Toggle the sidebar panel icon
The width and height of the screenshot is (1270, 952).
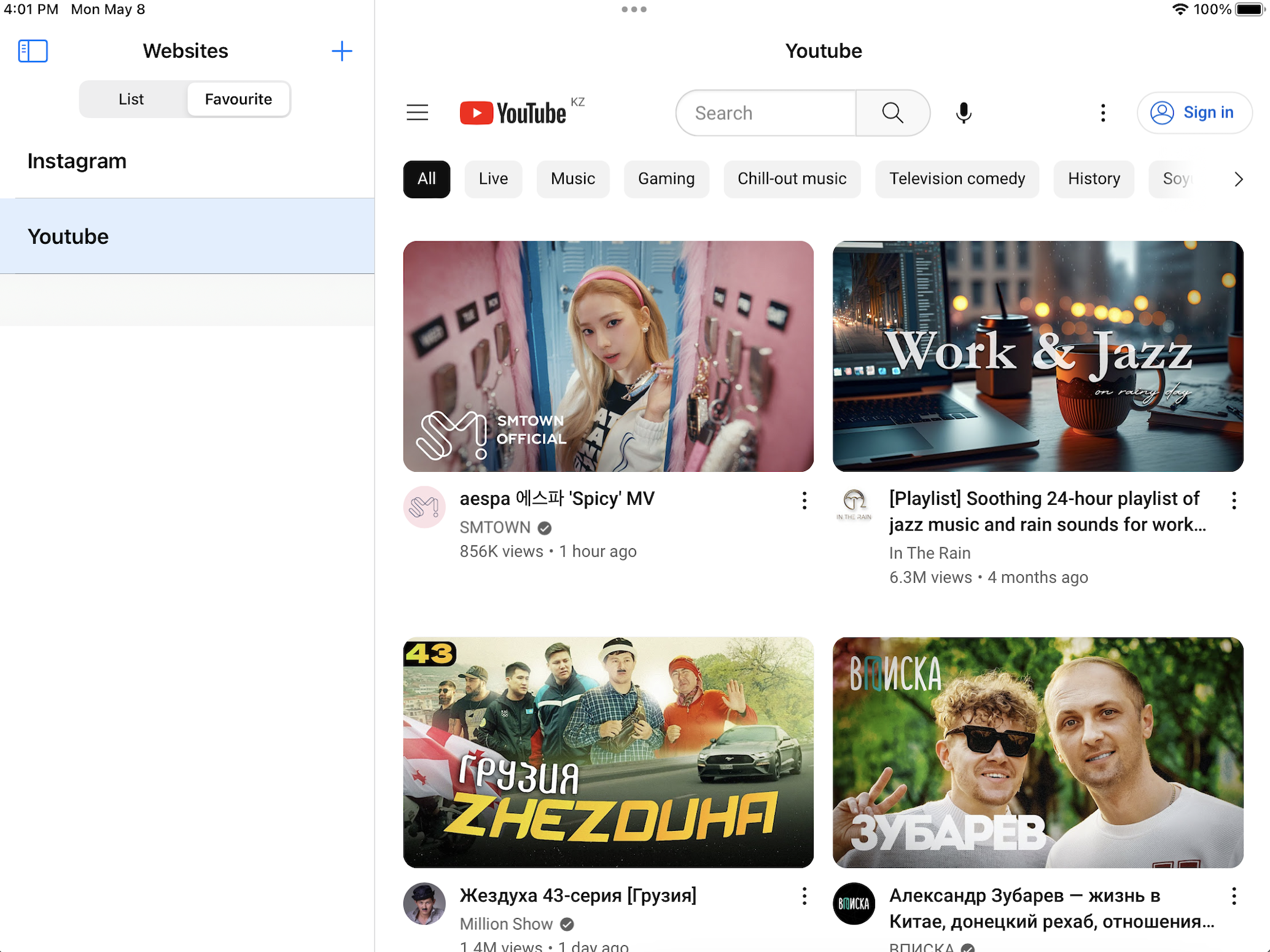click(33, 51)
